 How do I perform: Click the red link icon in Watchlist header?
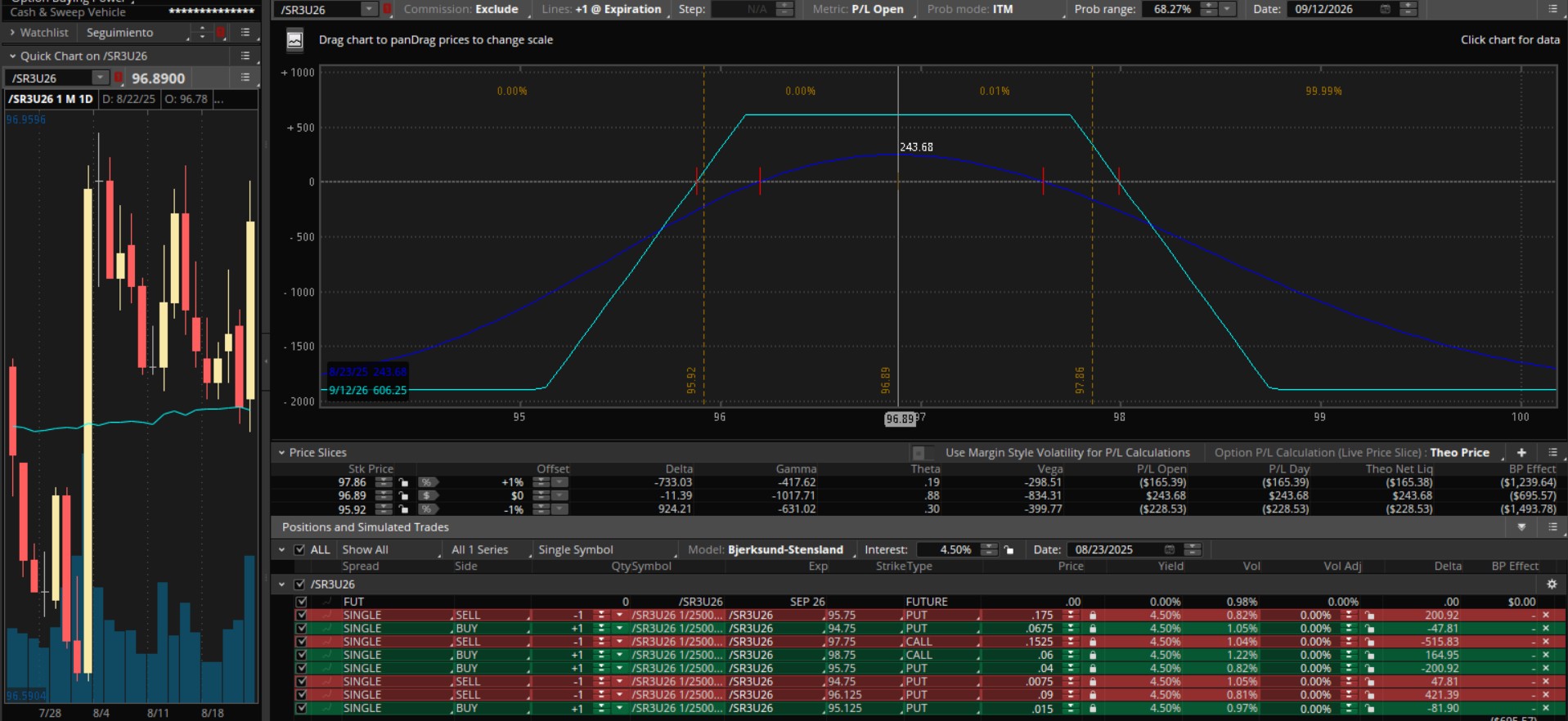220,33
